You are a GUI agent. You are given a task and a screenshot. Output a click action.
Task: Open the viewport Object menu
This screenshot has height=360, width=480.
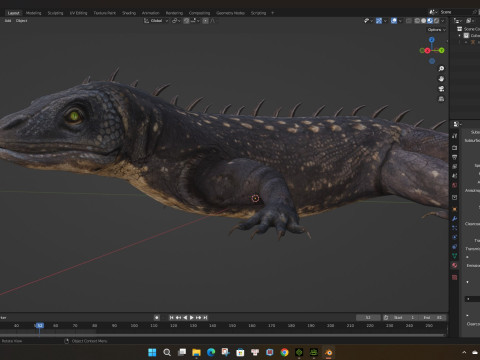pos(22,21)
